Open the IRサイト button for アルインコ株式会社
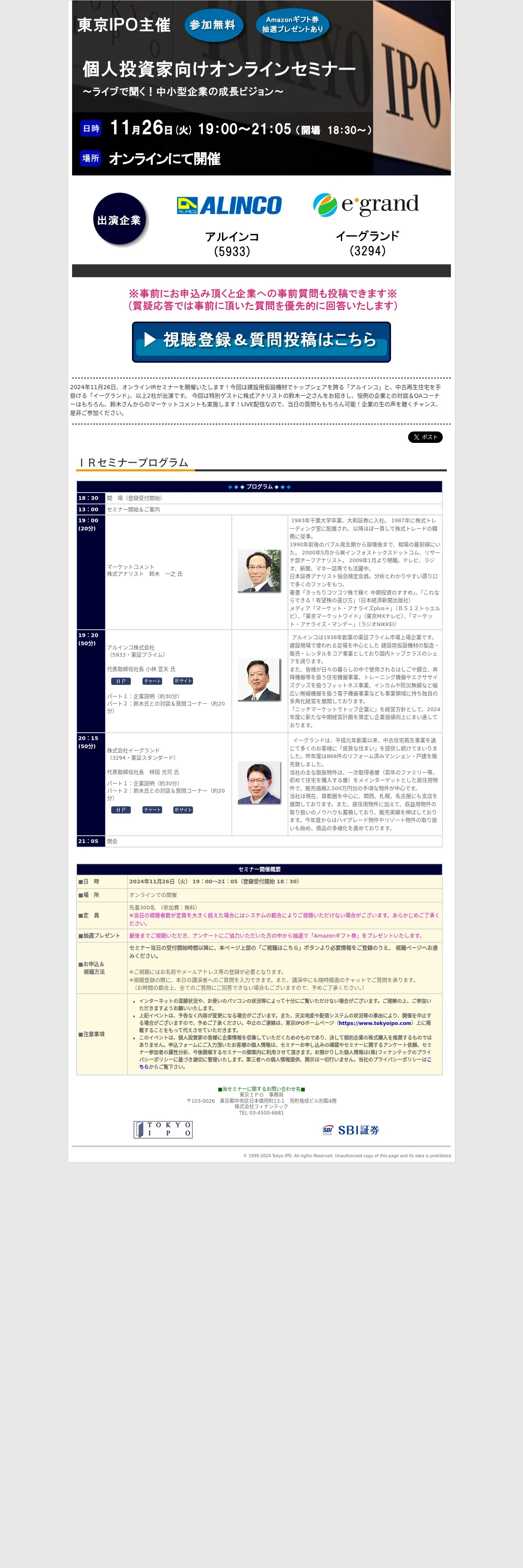The image size is (523, 1568). [182, 681]
